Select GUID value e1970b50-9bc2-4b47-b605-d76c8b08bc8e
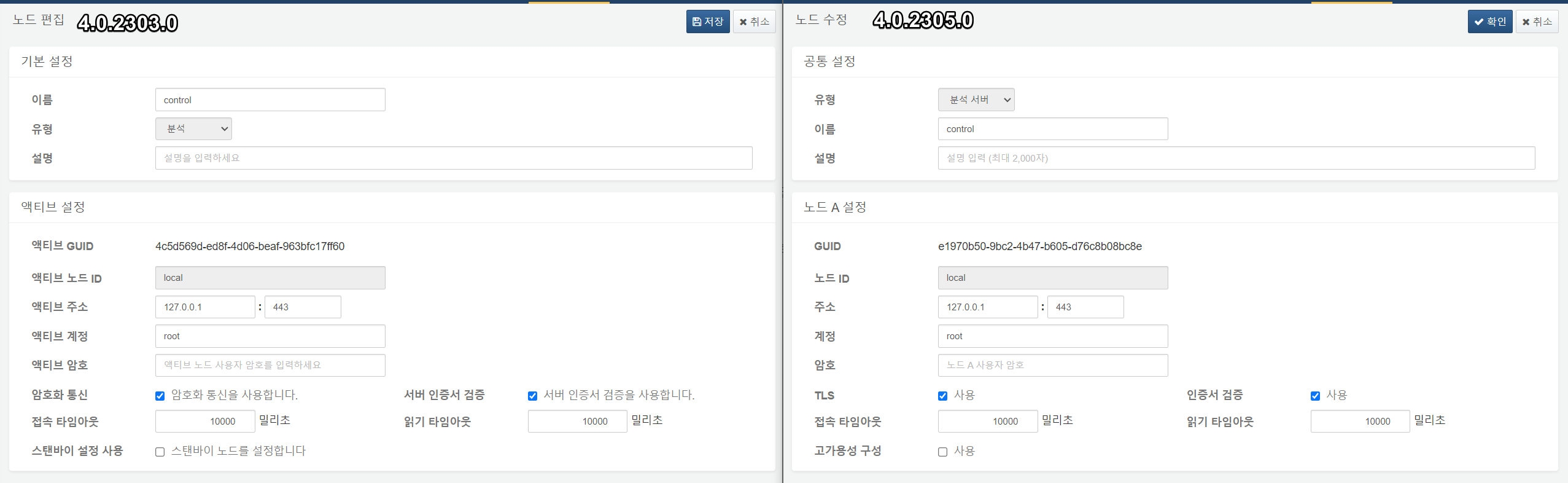 coord(1040,246)
